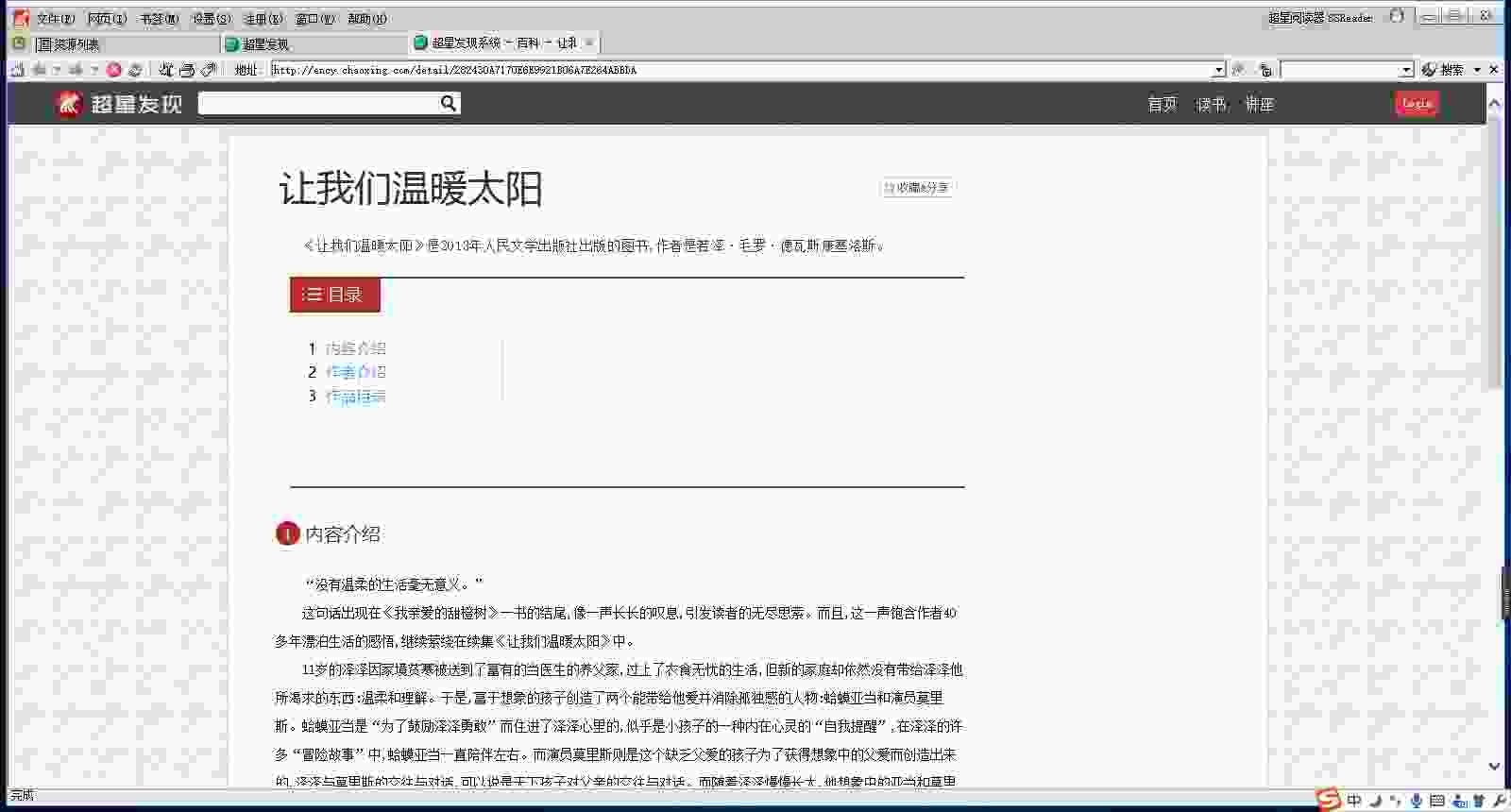Click the user avatar icon in title bar

pyautogui.click(x=1397, y=16)
